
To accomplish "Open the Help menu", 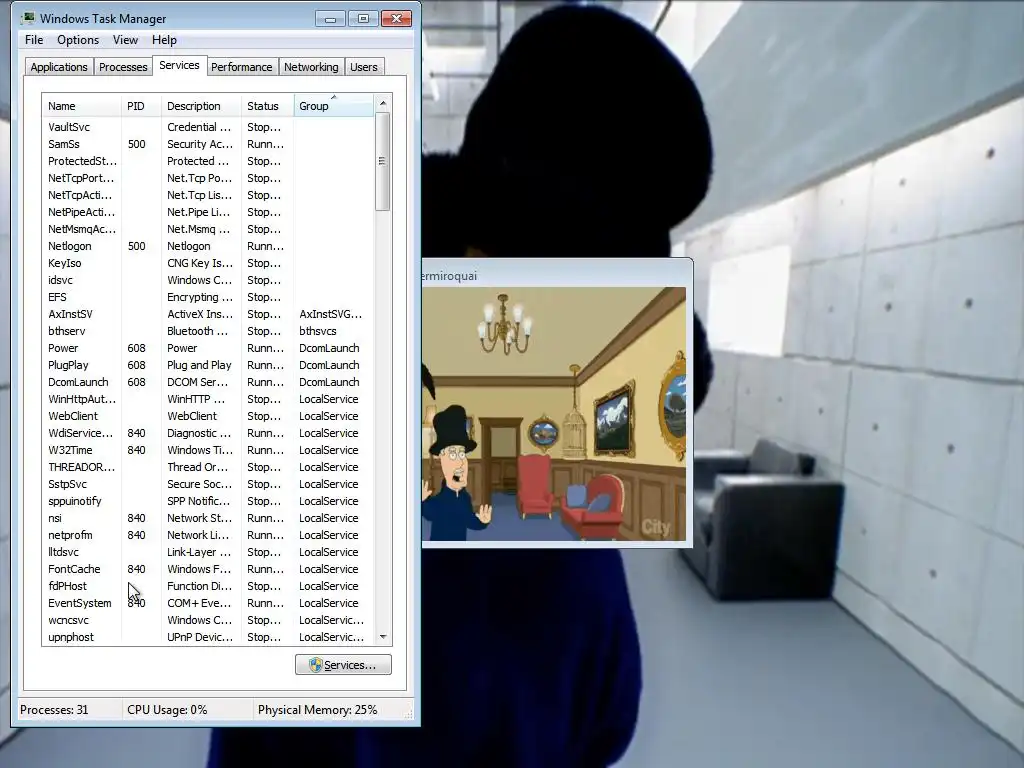I will click(164, 40).
